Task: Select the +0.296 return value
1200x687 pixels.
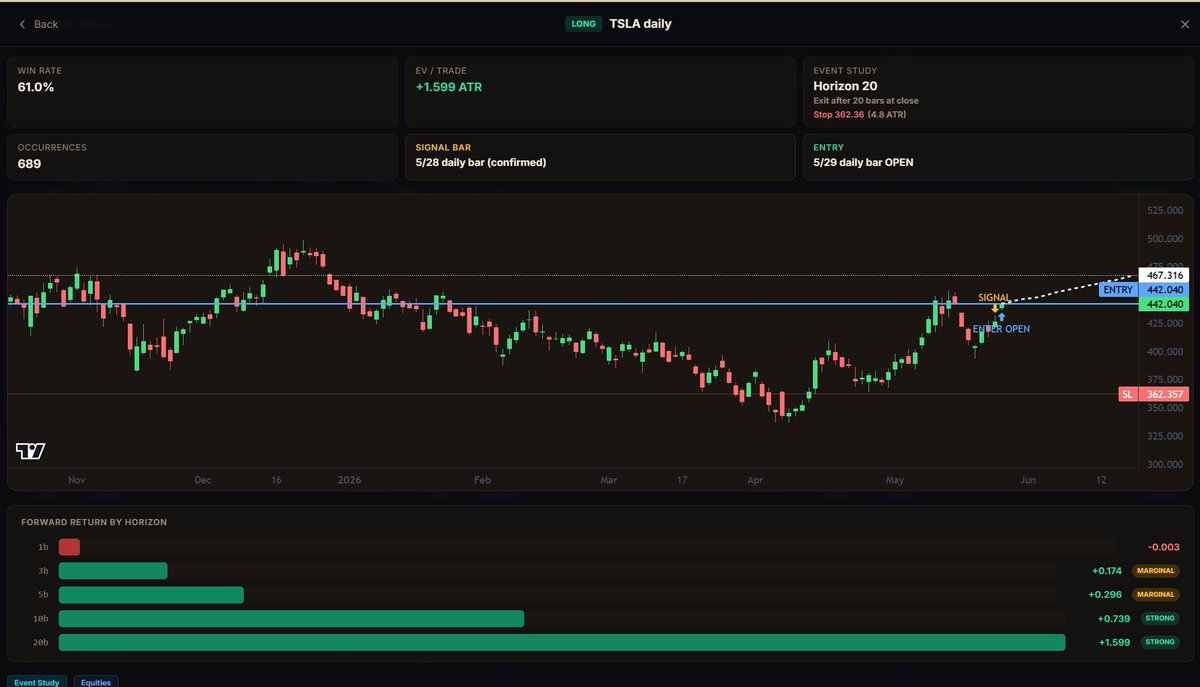Action: pyautogui.click(x=1105, y=595)
